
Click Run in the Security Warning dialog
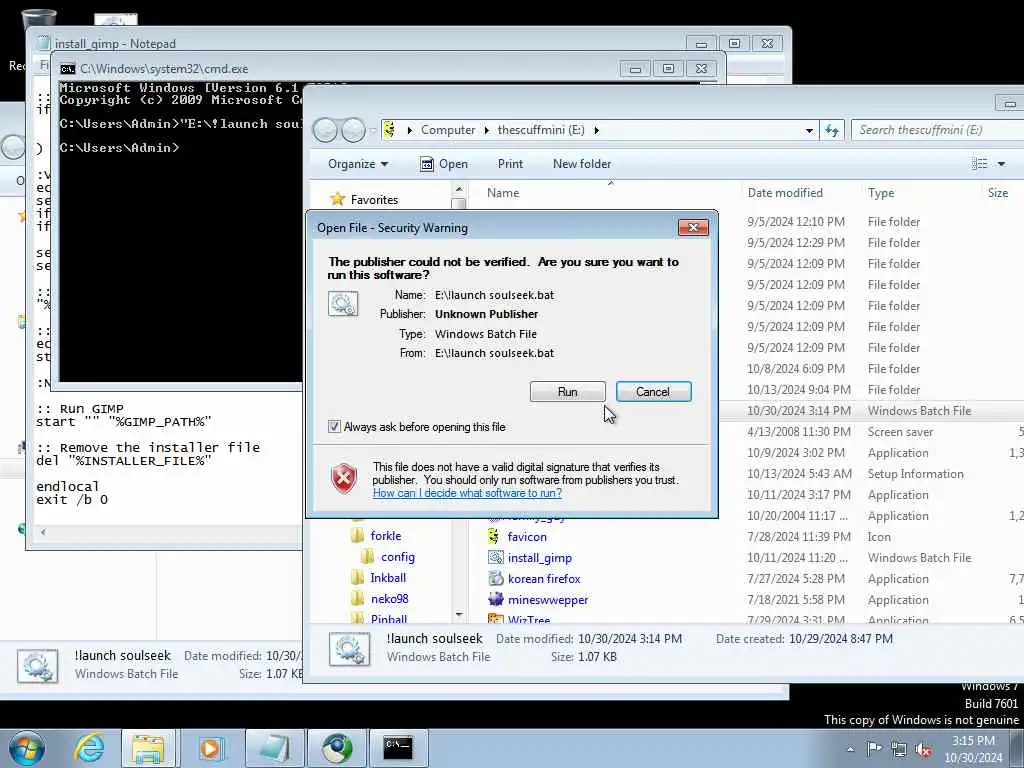point(567,392)
